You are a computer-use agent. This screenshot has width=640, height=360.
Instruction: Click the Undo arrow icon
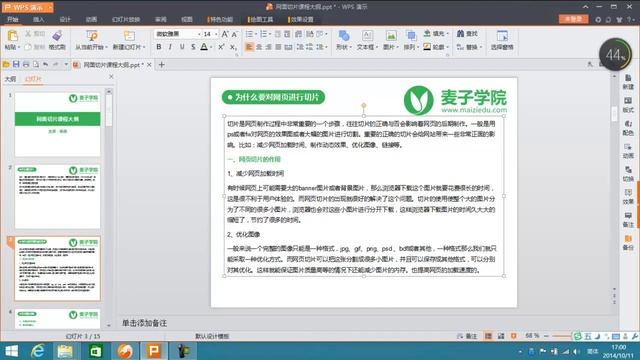point(46,64)
